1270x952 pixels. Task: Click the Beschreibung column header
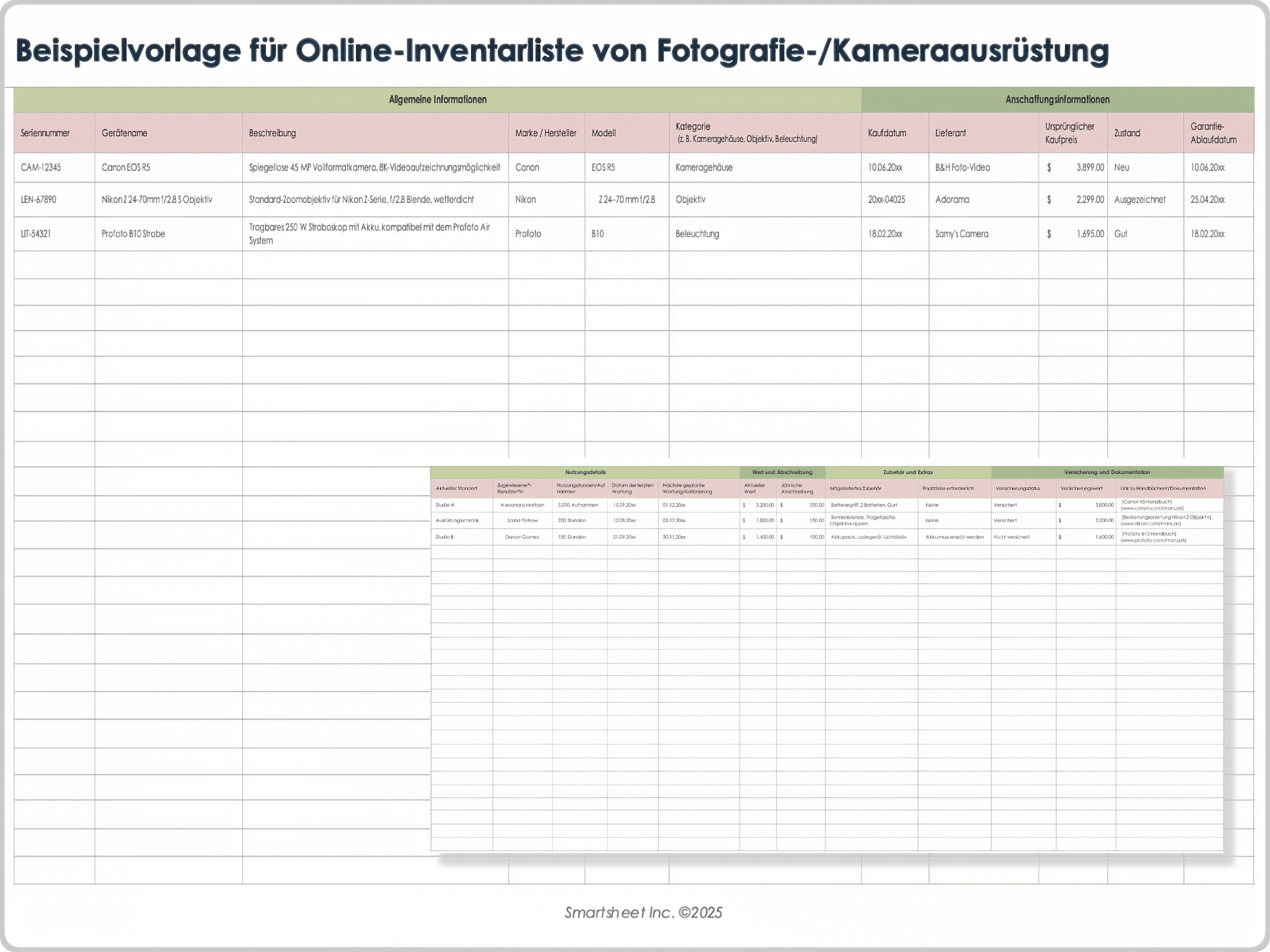pos(272,133)
